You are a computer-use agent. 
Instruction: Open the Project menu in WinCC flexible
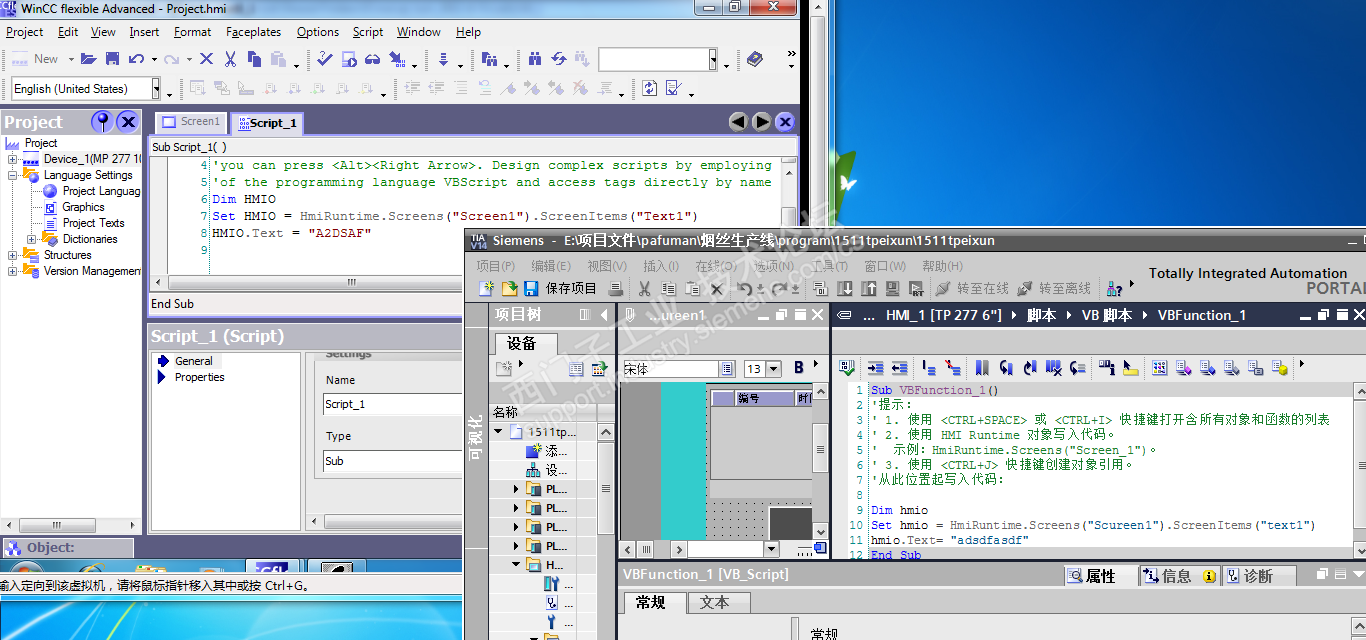pyautogui.click(x=25, y=32)
